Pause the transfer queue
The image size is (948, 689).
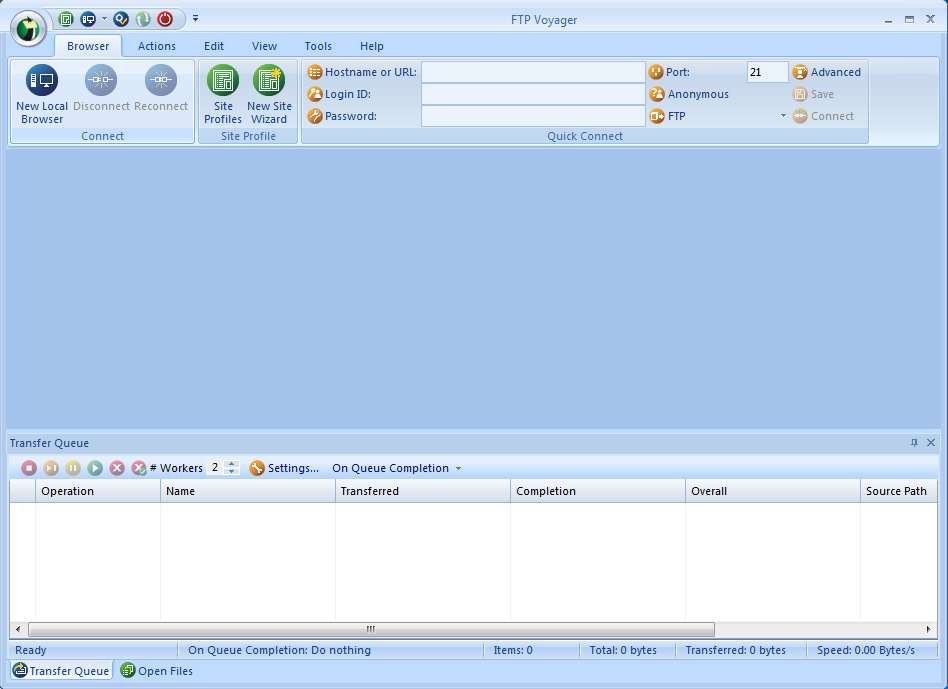click(73, 468)
